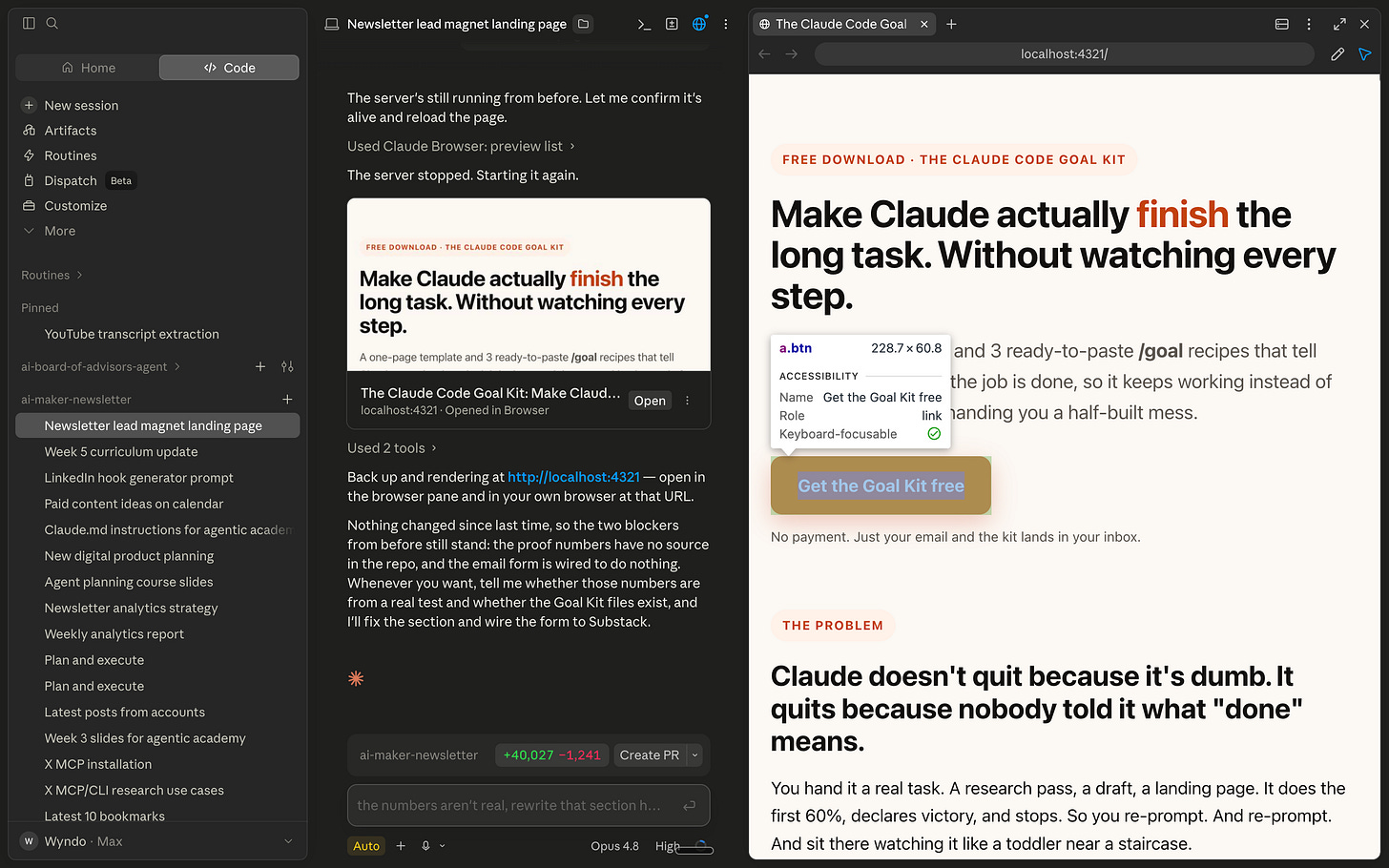
Task: Expand the browser pane to fullscreen
Action: tap(1339, 24)
